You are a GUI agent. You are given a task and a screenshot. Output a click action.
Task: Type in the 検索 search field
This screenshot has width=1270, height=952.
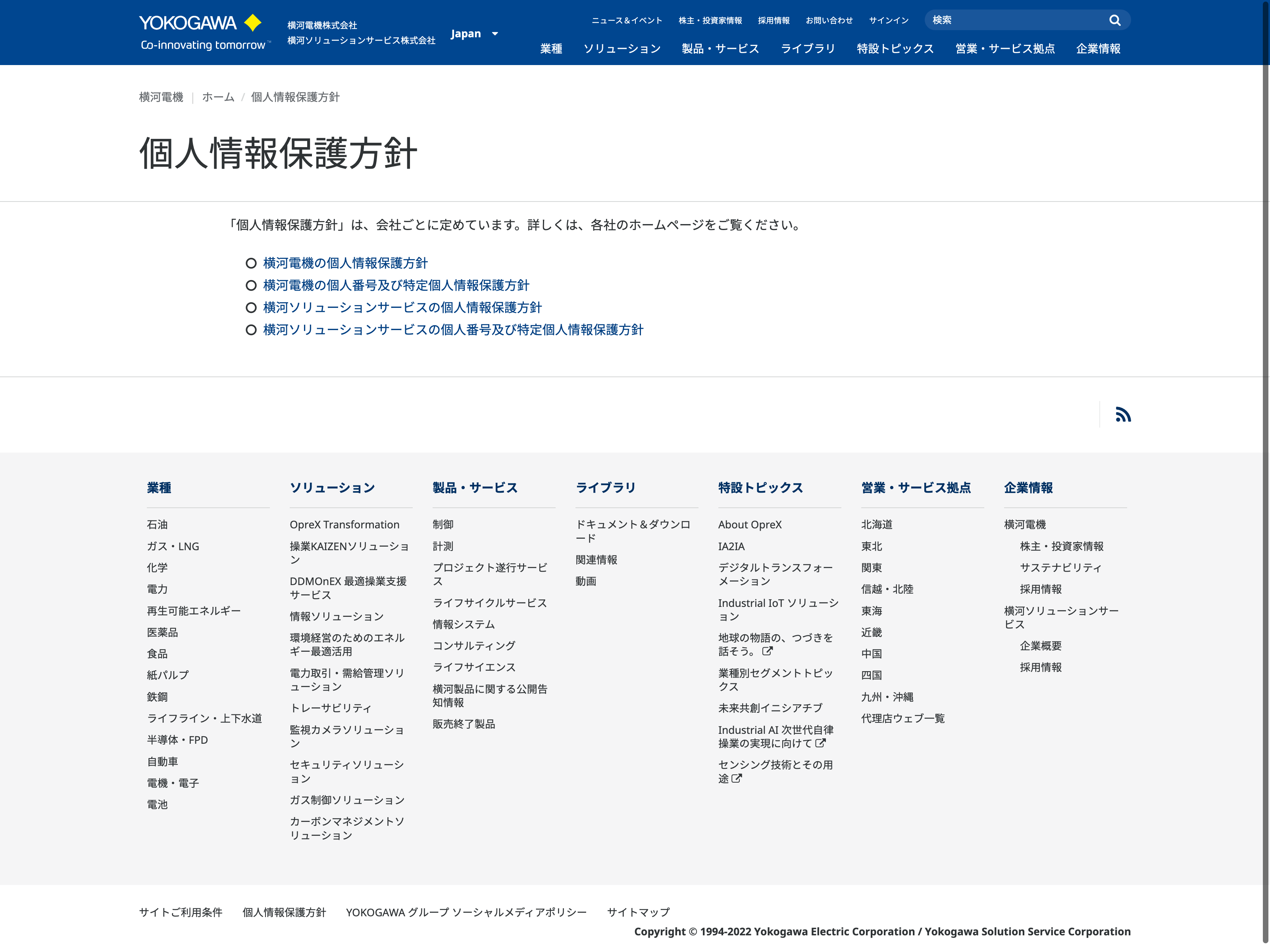[1016, 21]
